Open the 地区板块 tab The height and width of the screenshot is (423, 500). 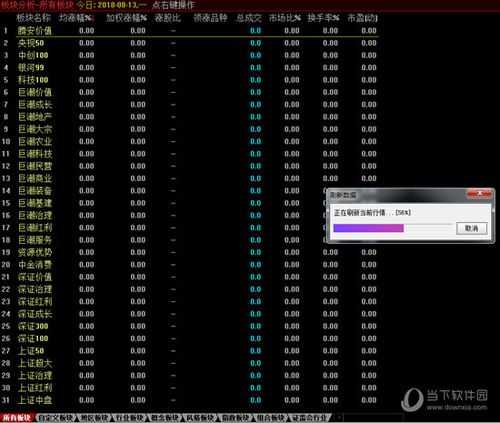(x=95, y=418)
